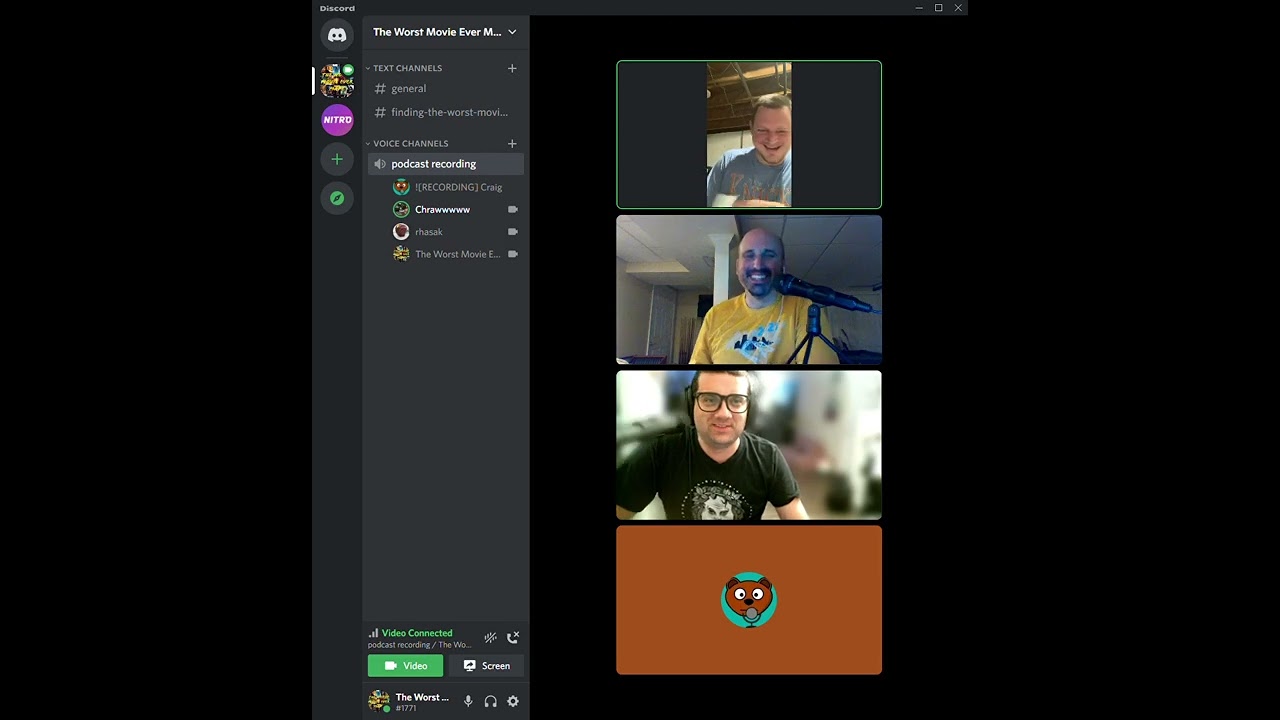Viewport: 1280px width, 720px height.
Task: Toggle headphones deafen
Action: [490, 702]
